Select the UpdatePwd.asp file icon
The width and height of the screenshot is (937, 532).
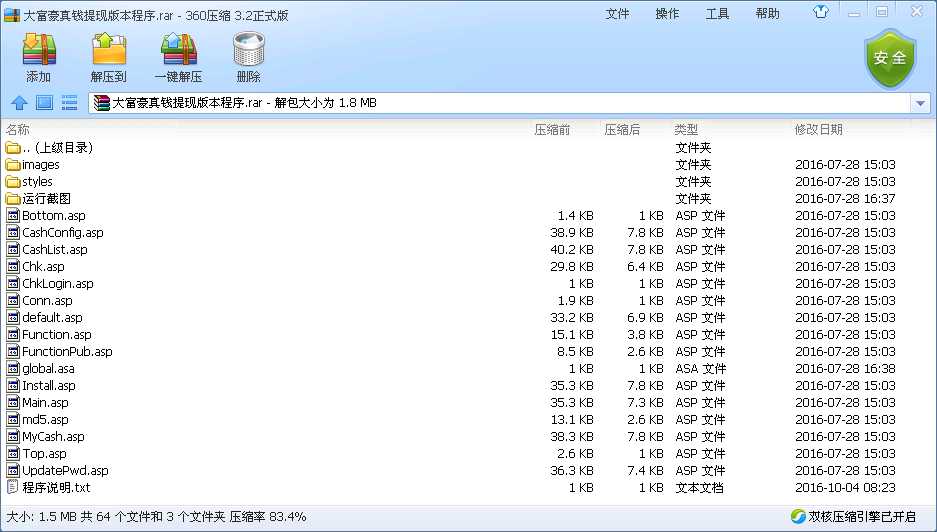tap(13, 471)
